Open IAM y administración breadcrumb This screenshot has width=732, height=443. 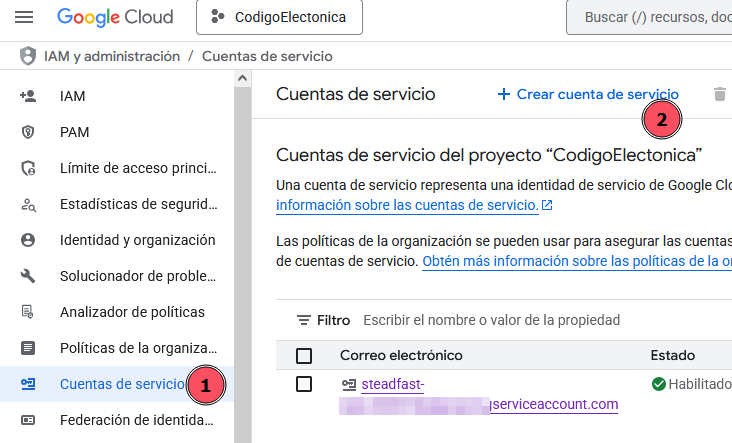coord(112,56)
